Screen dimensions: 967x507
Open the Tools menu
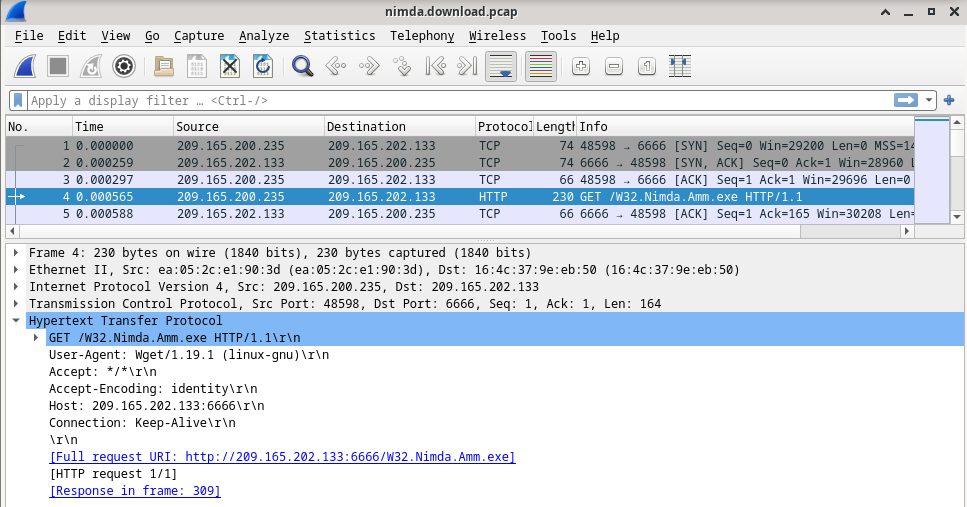(x=558, y=36)
